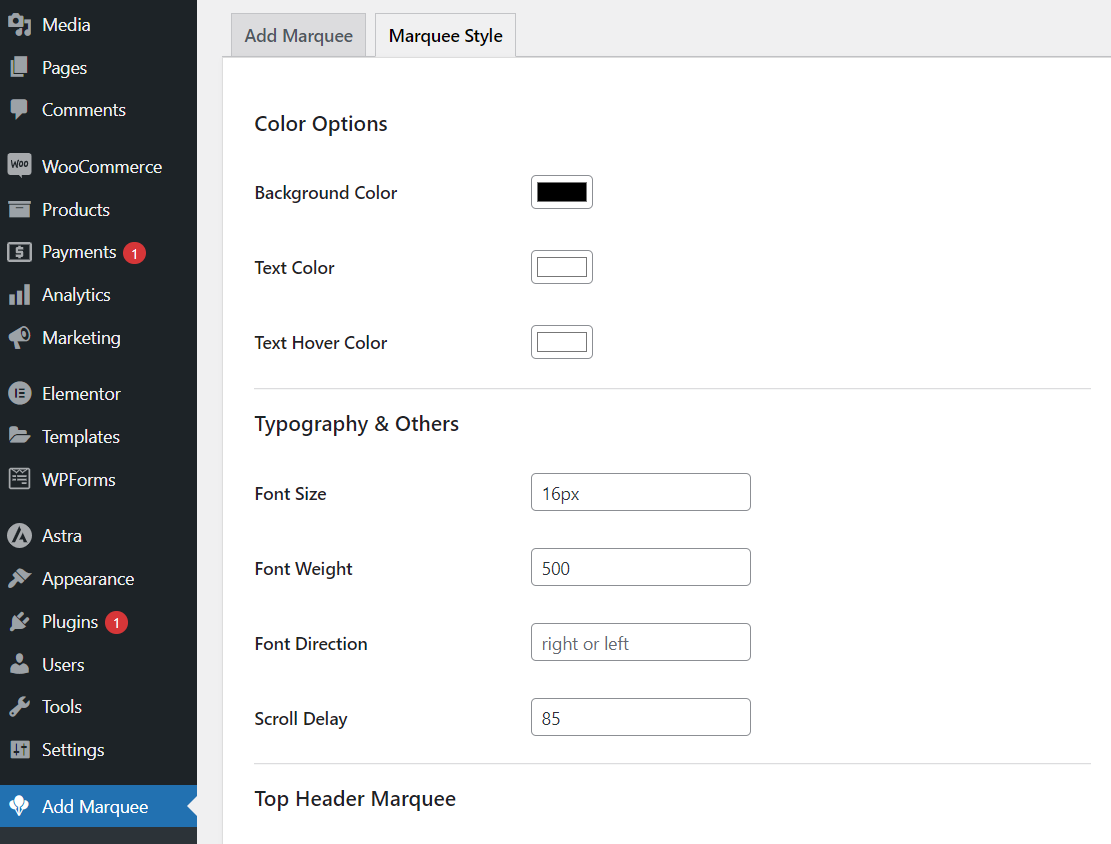Click the Analytics bar chart icon
Screen dimensions: 1111x844
pyautogui.click(x=19, y=295)
